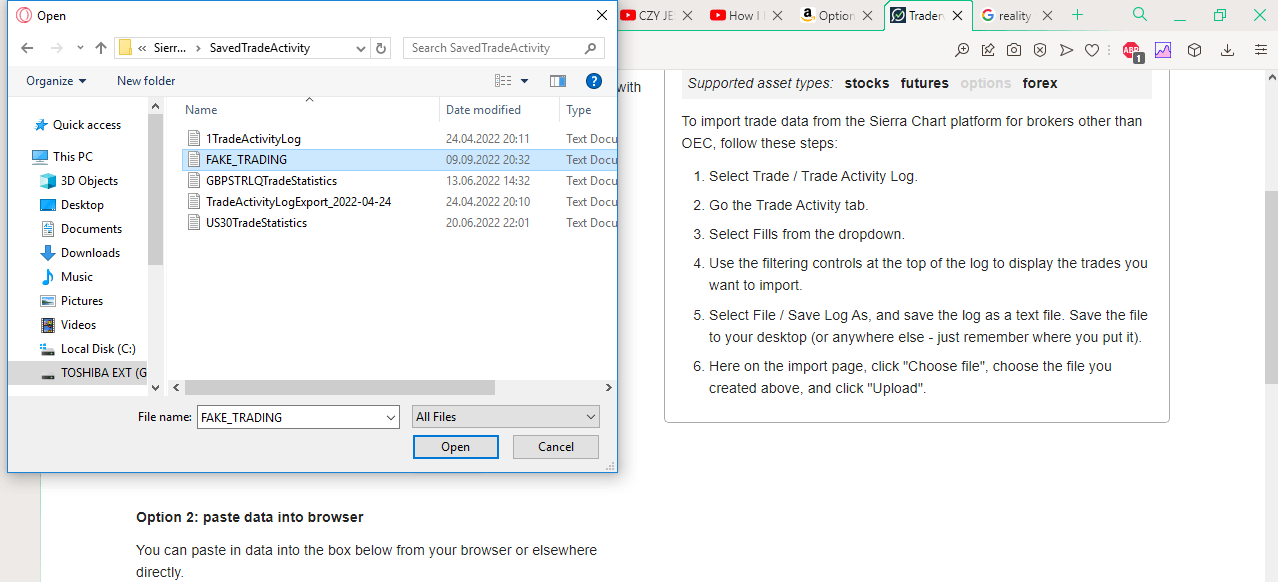Viewport: 1278px width, 582px height.
Task: Click the magnifier icon in dialog search box
Action: (591, 48)
